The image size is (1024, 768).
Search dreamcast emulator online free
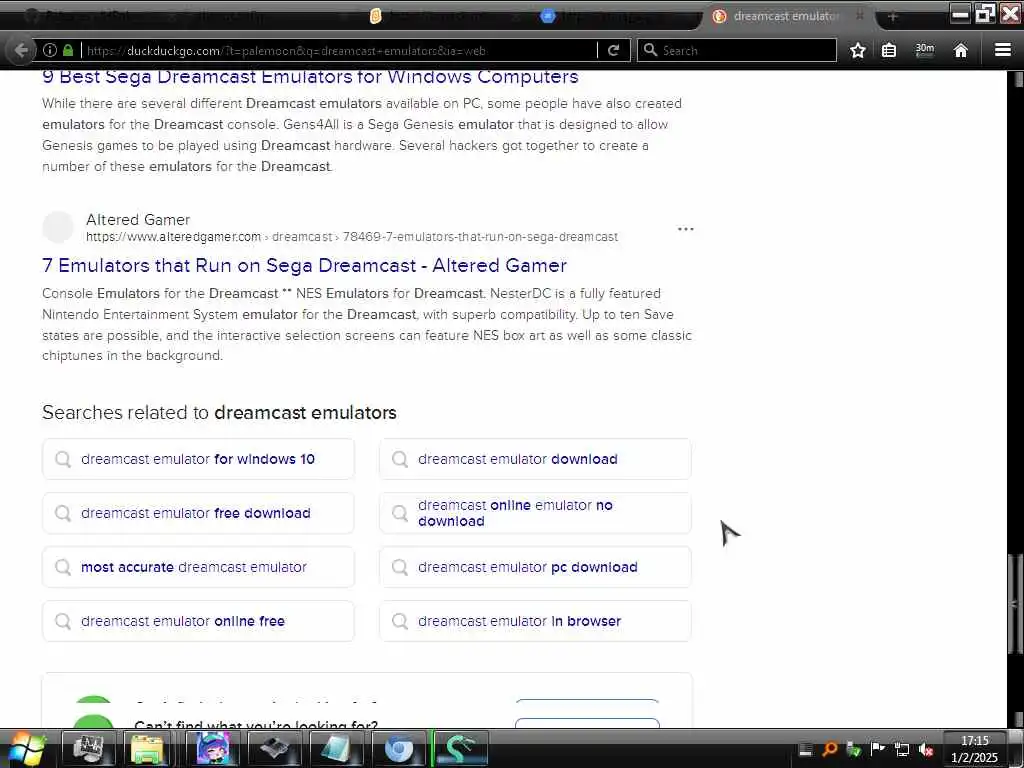[198, 621]
